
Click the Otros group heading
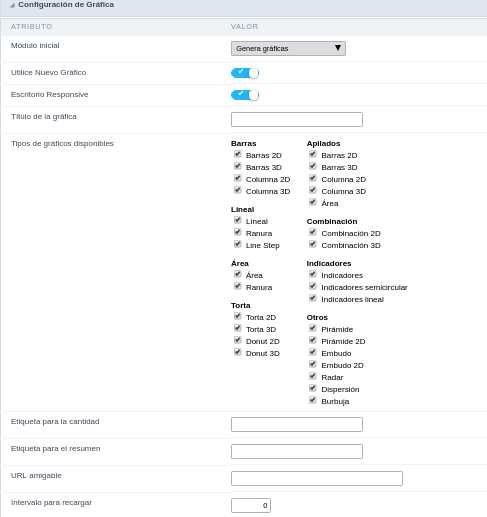click(317, 317)
